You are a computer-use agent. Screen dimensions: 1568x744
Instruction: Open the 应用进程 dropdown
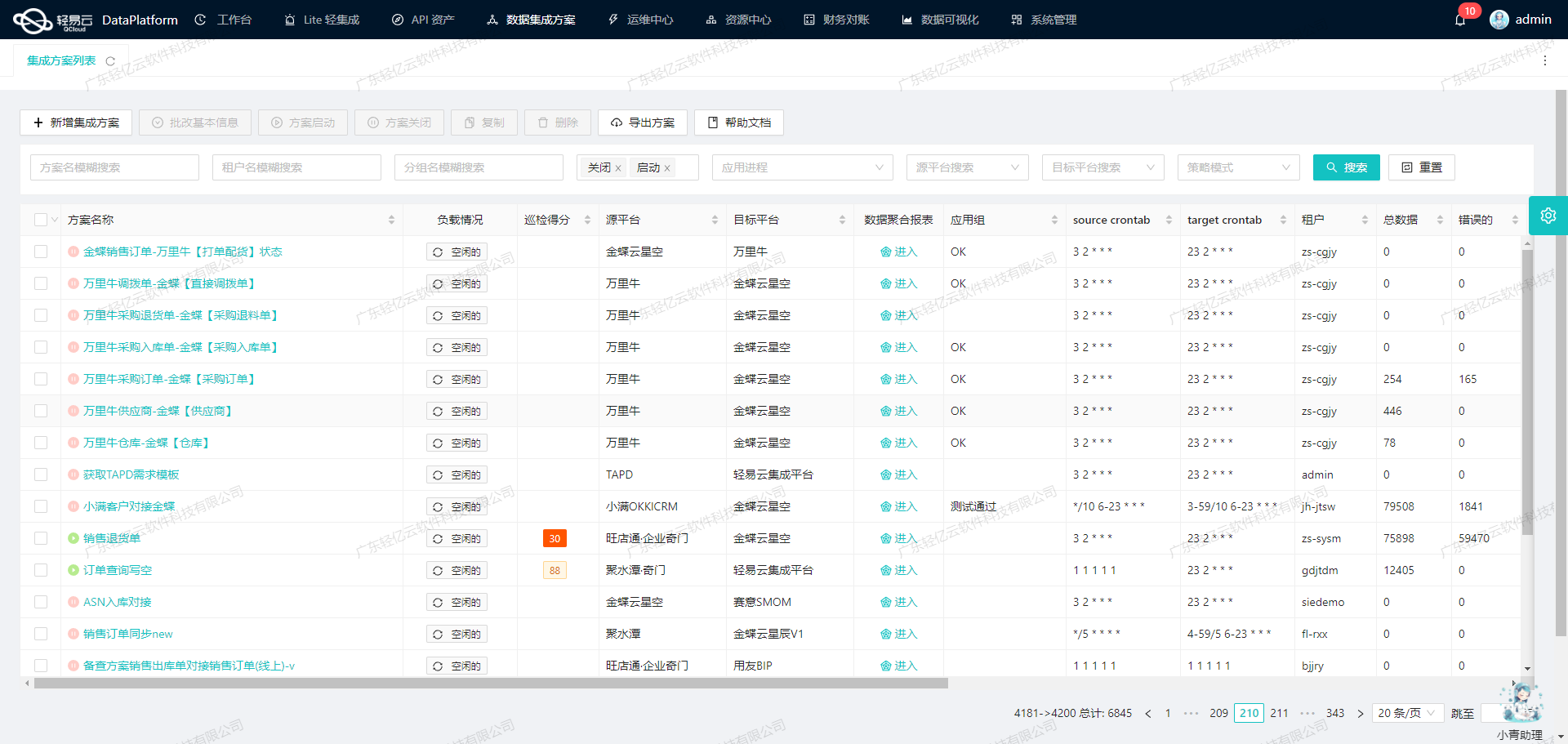click(802, 167)
